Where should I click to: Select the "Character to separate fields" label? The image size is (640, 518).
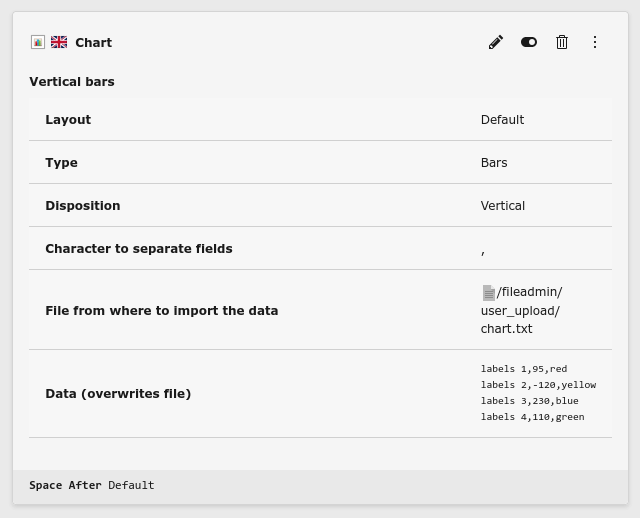click(138, 249)
